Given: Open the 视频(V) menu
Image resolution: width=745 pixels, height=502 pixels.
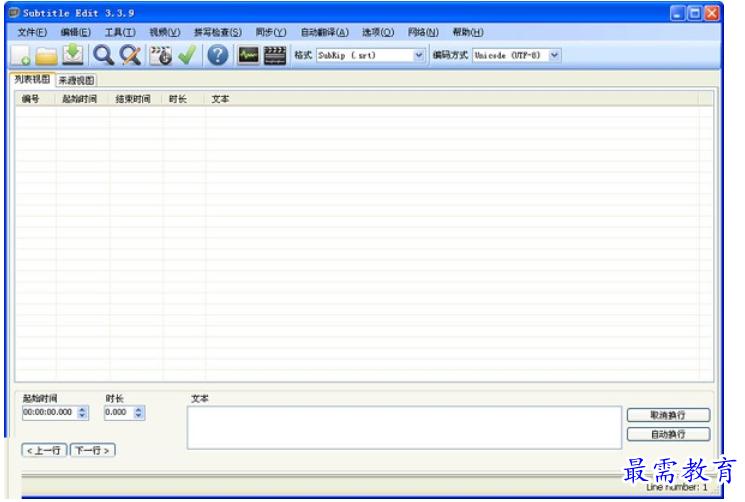Looking at the screenshot, I should coord(165,32).
